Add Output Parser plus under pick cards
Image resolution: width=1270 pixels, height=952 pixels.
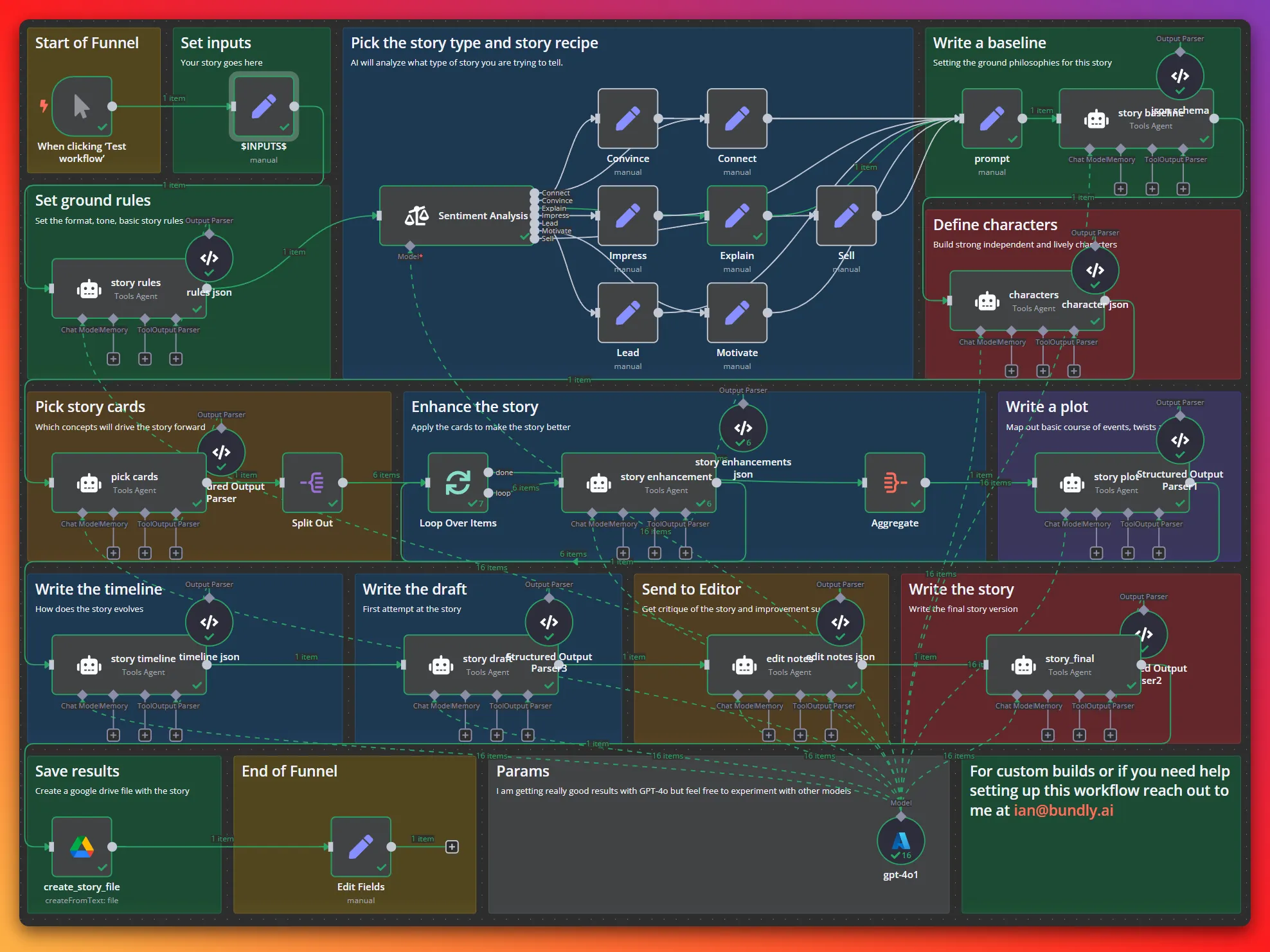point(175,553)
